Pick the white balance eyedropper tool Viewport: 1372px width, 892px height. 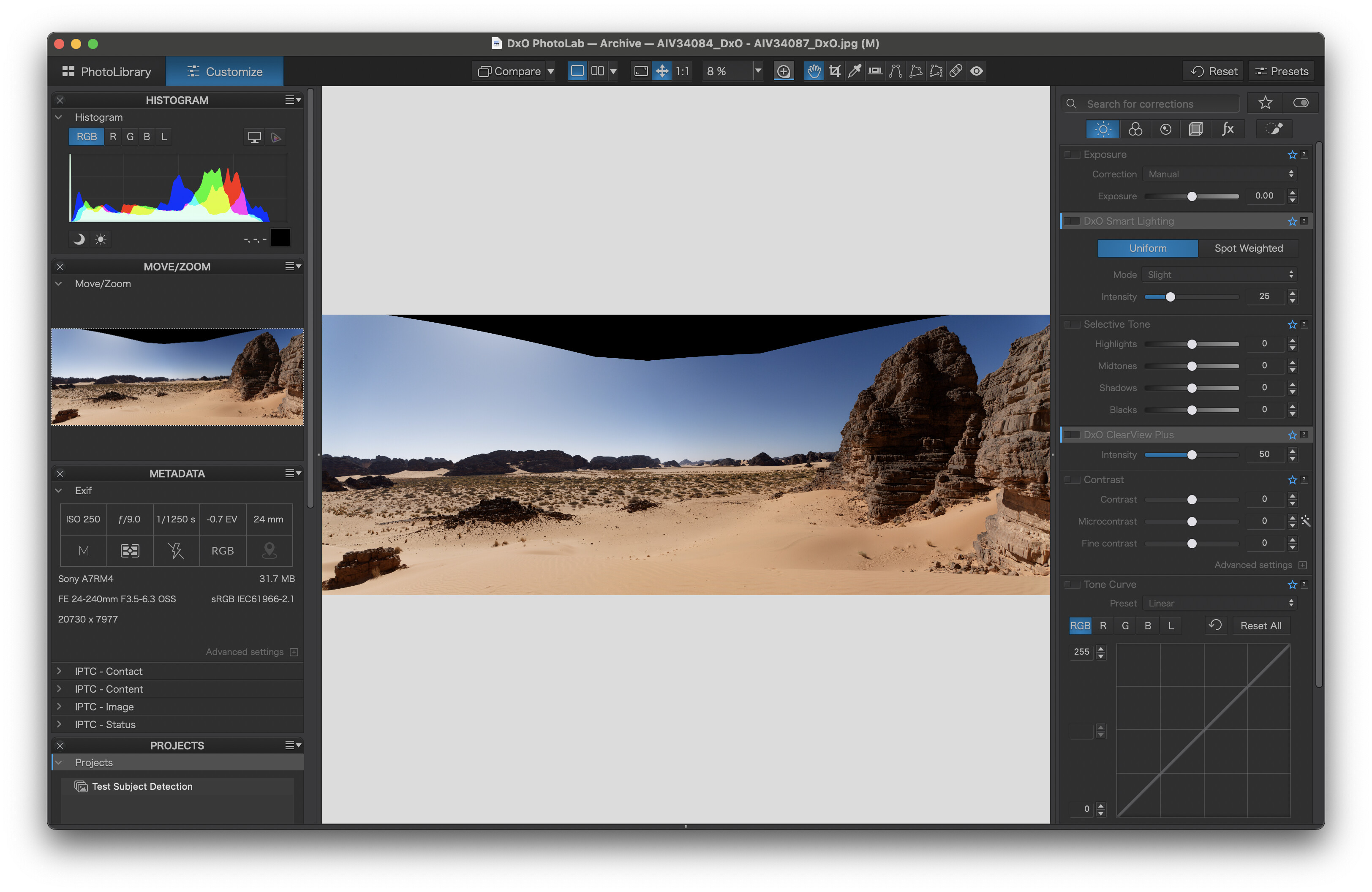pyautogui.click(x=854, y=71)
